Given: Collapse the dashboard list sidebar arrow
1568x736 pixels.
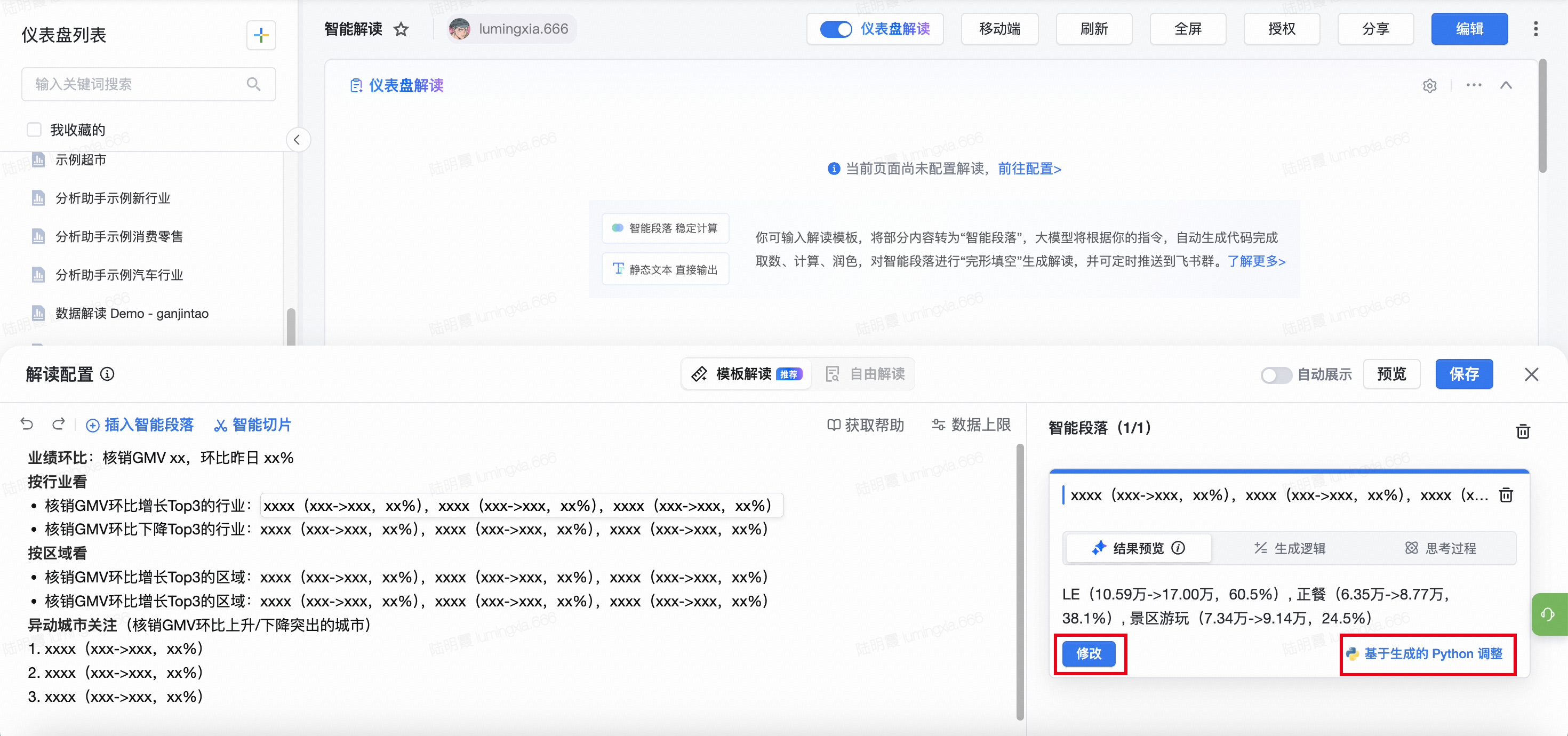Looking at the screenshot, I should coord(297,140).
